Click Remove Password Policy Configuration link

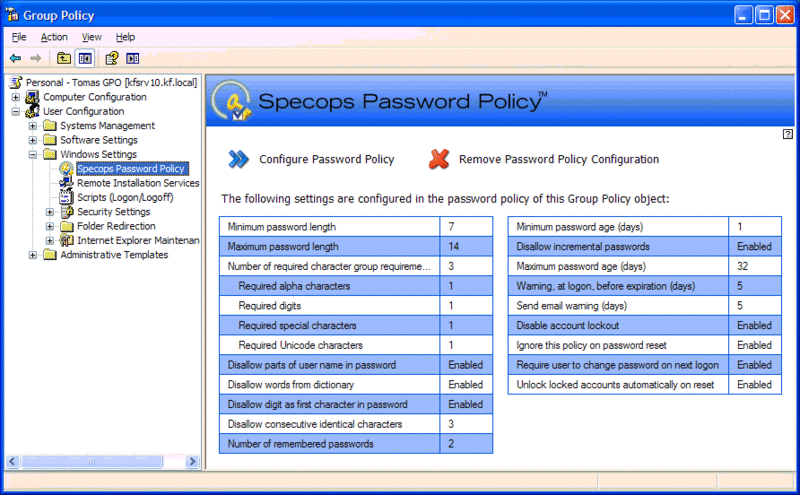click(559, 159)
